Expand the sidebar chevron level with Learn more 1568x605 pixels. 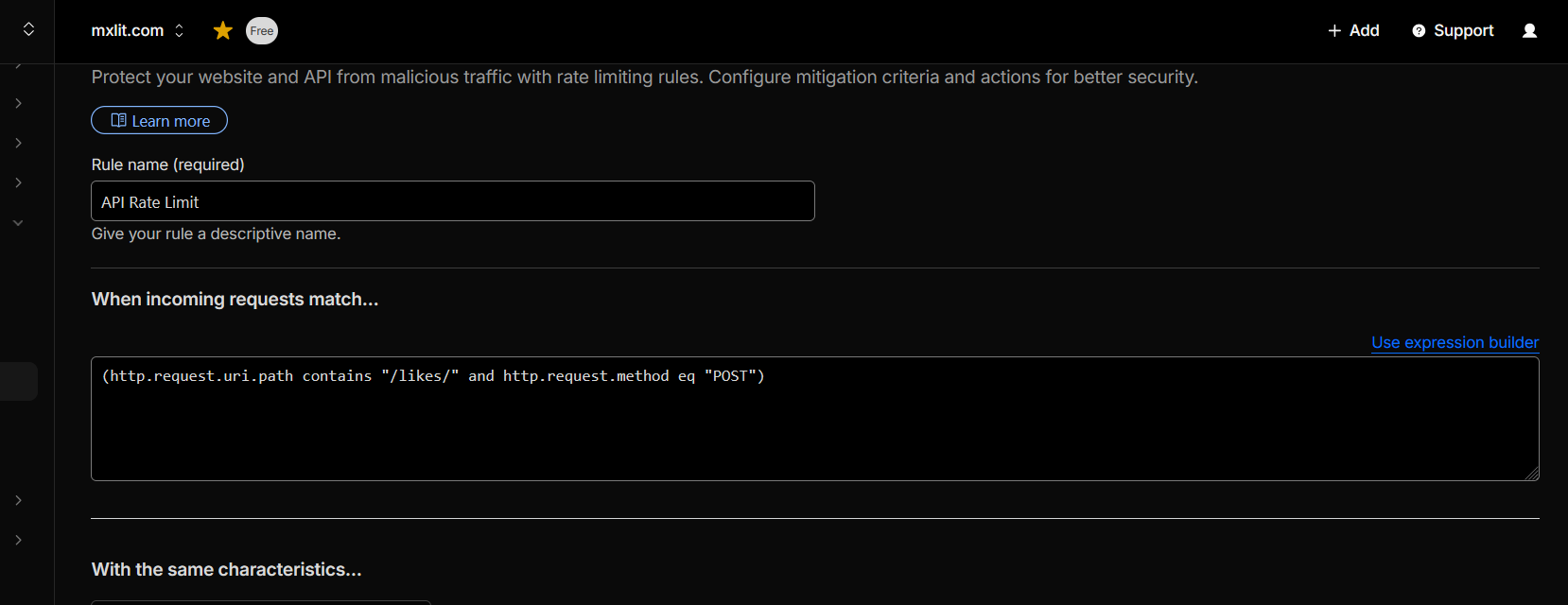18,143
